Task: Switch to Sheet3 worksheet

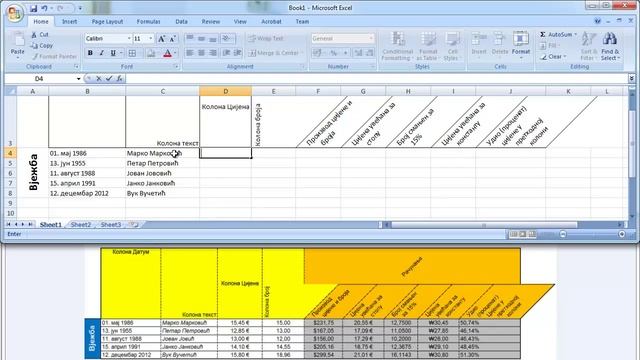Action: (111, 224)
